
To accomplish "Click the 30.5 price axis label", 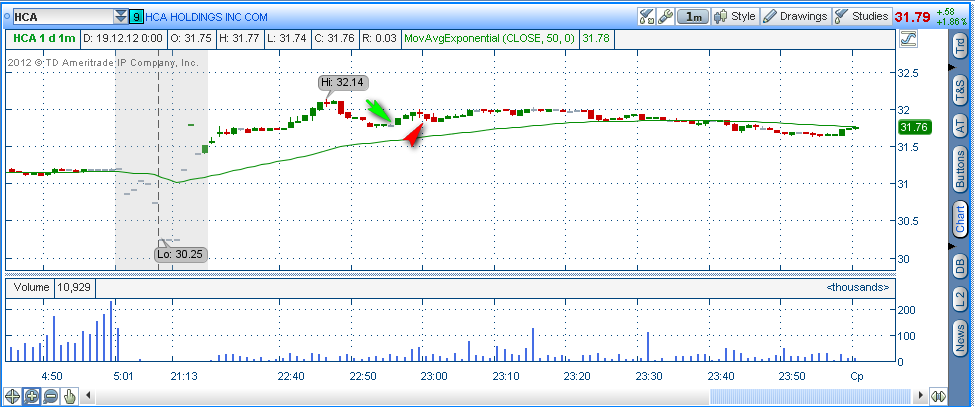I will coord(908,221).
